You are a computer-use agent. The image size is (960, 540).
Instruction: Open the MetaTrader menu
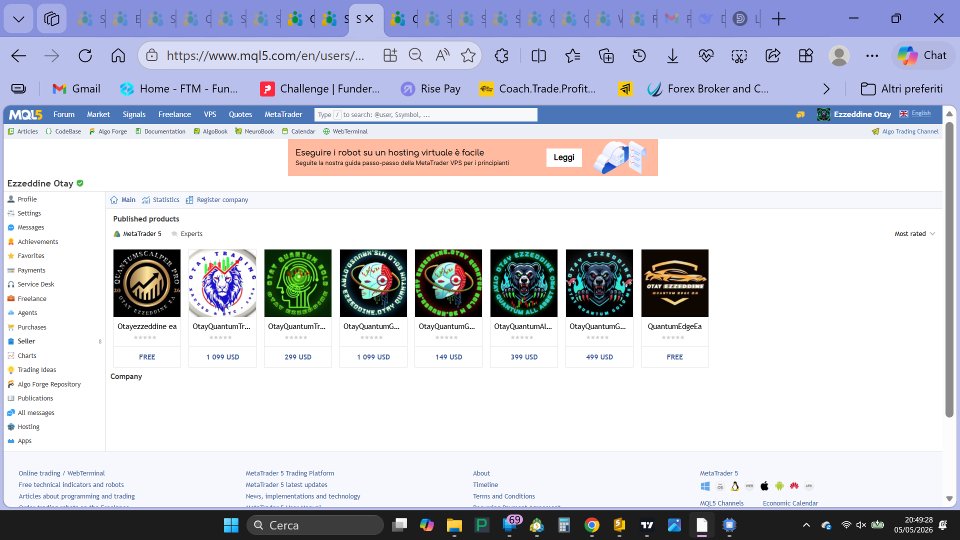point(283,114)
